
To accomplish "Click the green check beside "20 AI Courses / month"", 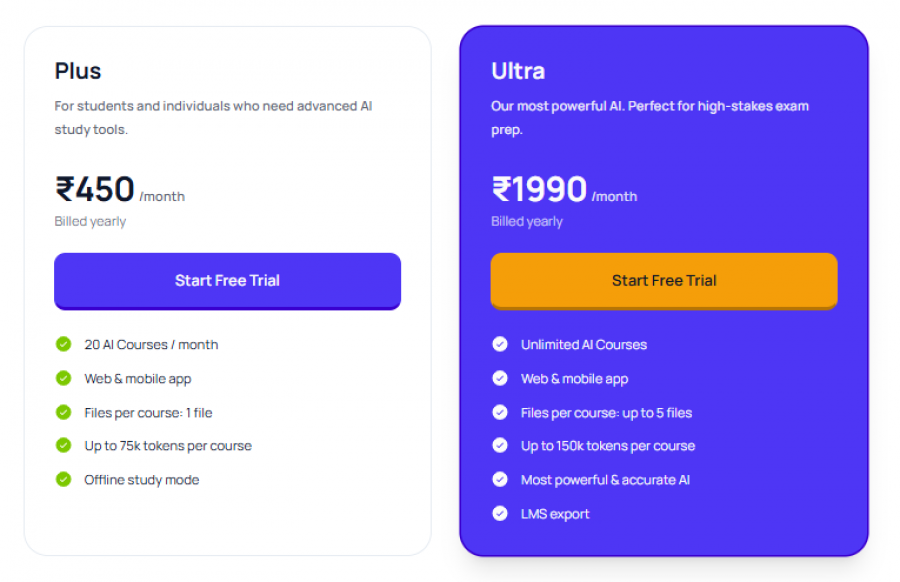I will point(62,344).
